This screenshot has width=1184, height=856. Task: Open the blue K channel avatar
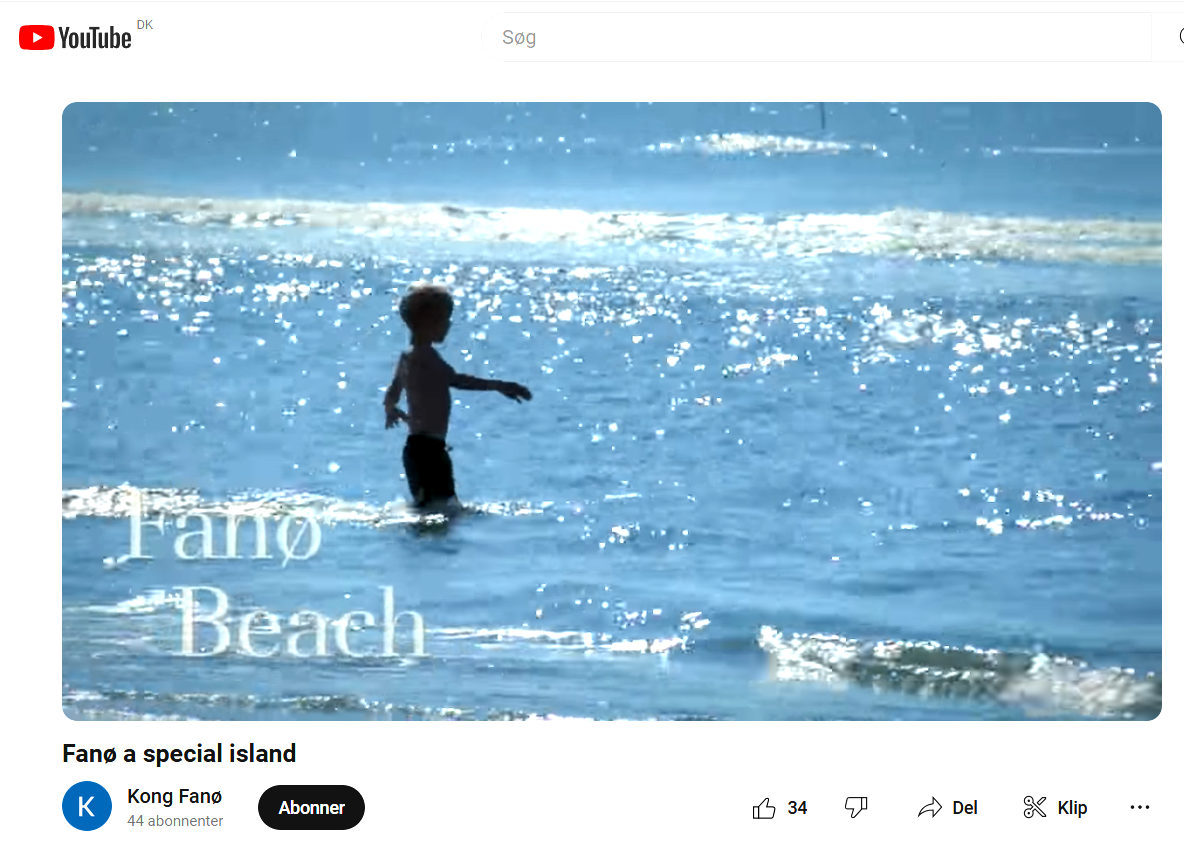tap(87, 806)
